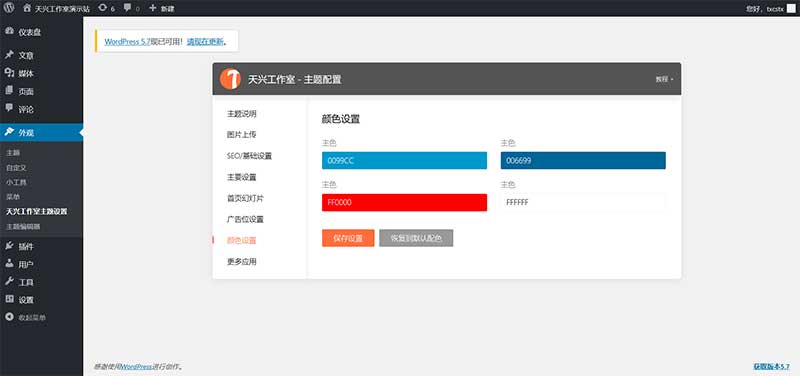Open 主题编辑器 submenu item
The image size is (800, 376).
pos(23,227)
